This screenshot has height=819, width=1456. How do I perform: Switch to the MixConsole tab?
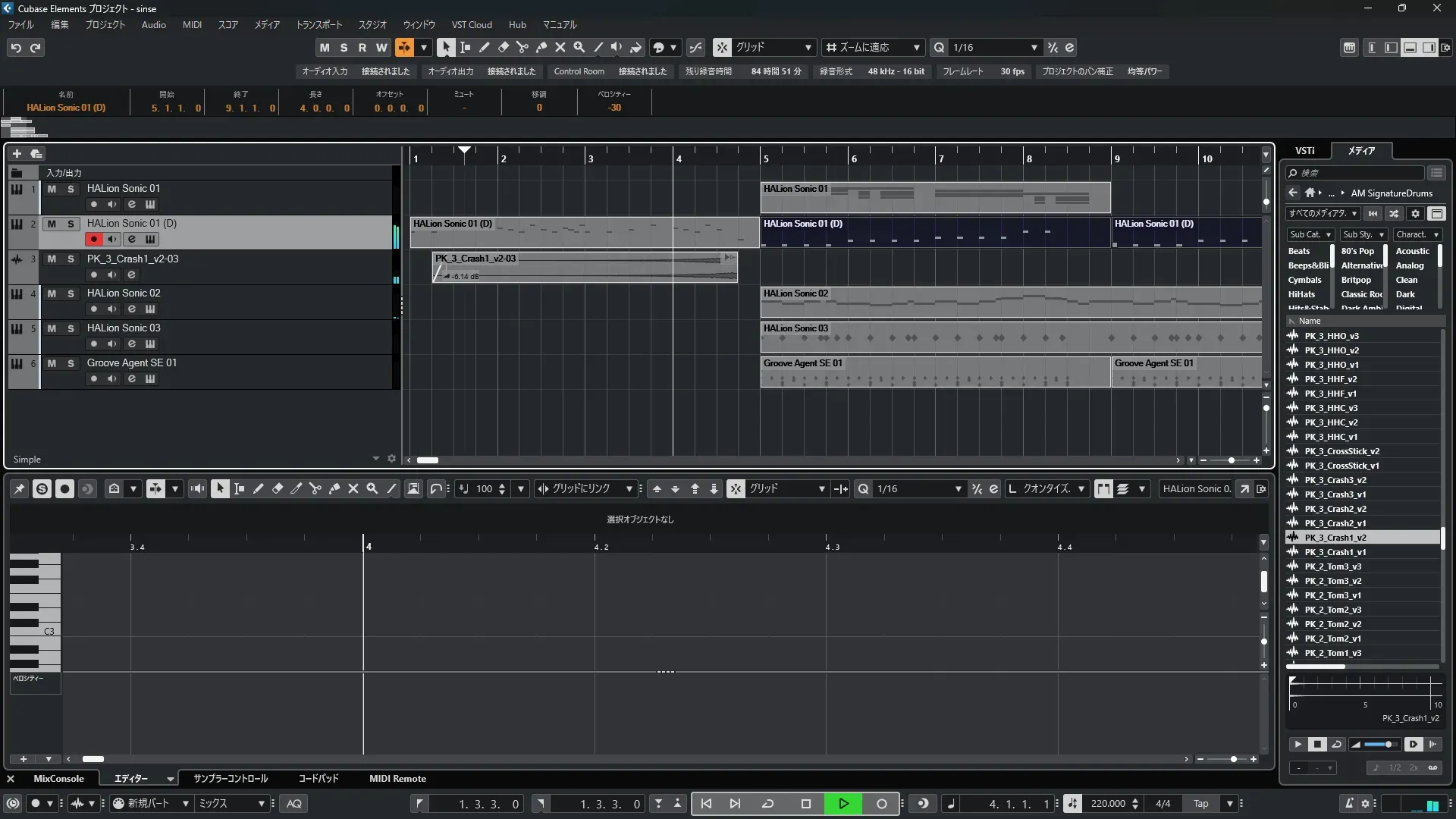(58, 779)
